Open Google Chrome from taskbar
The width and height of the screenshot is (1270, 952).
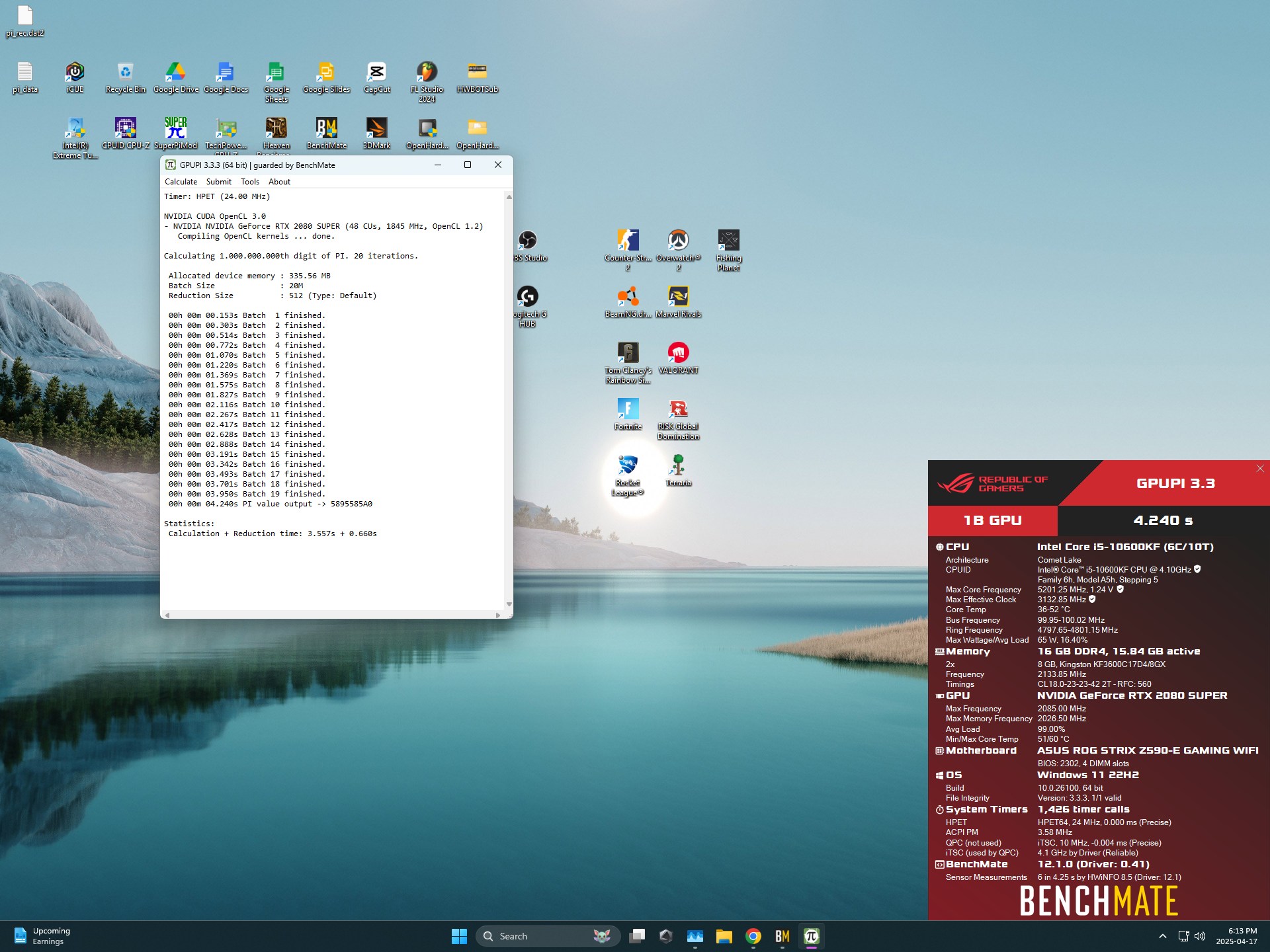(753, 936)
